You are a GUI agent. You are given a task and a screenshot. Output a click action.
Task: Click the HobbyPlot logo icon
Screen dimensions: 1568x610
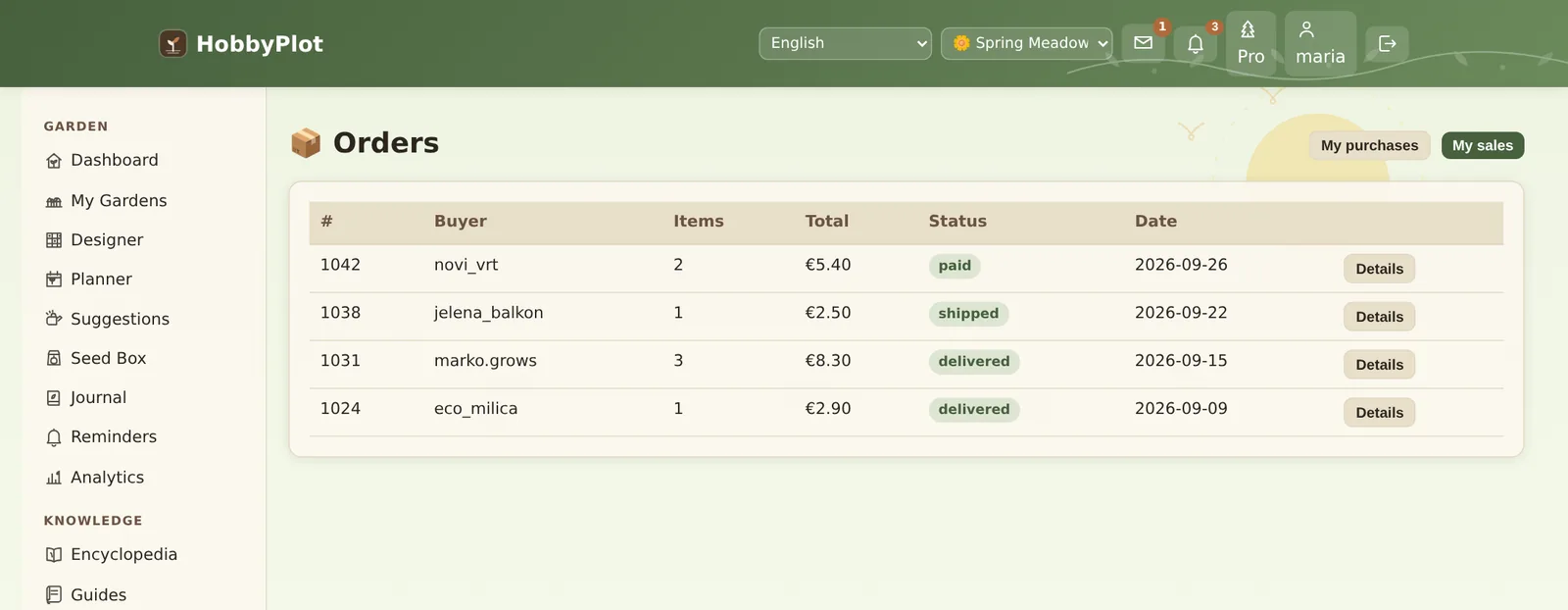click(172, 43)
